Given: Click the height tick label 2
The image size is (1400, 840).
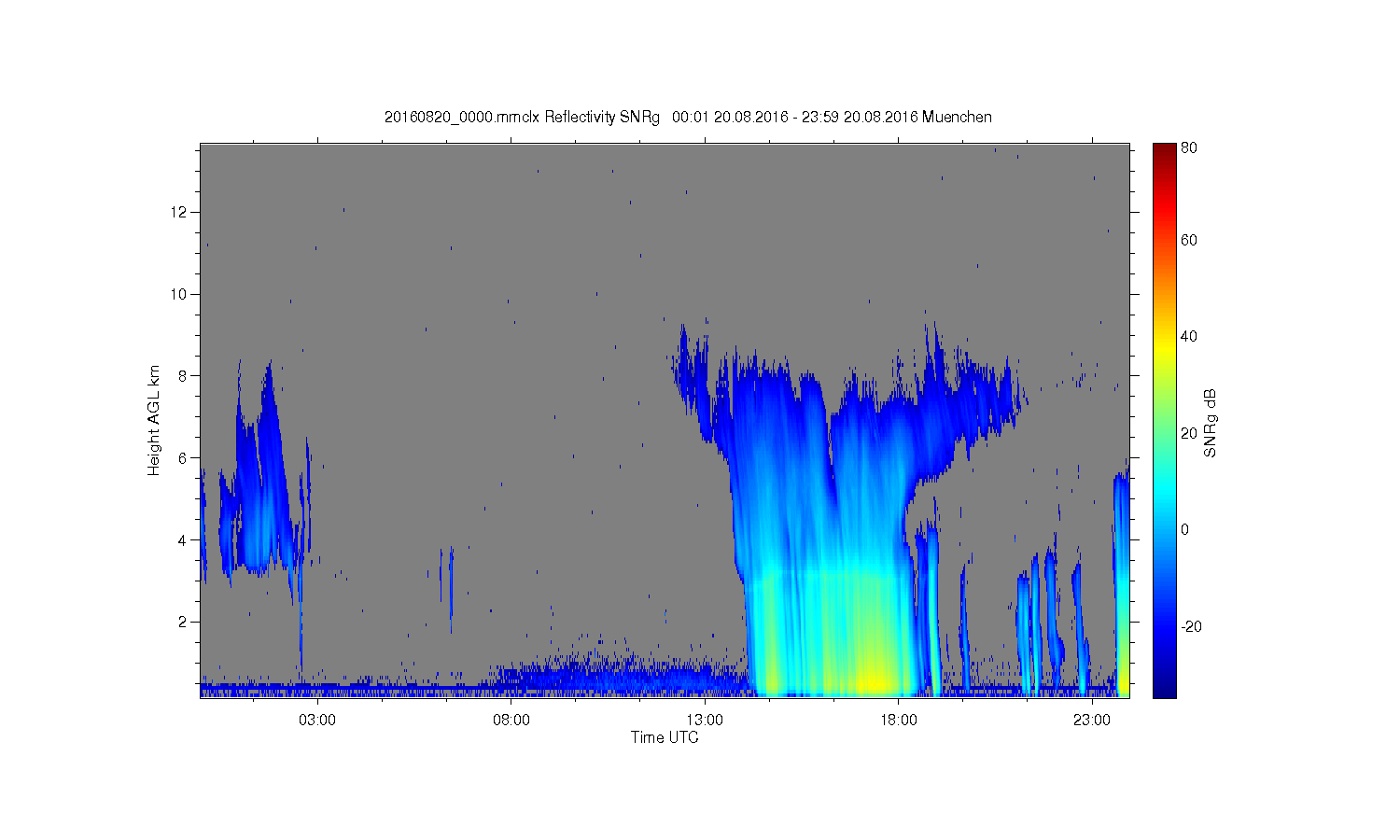Looking at the screenshot, I should coord(184,622).
